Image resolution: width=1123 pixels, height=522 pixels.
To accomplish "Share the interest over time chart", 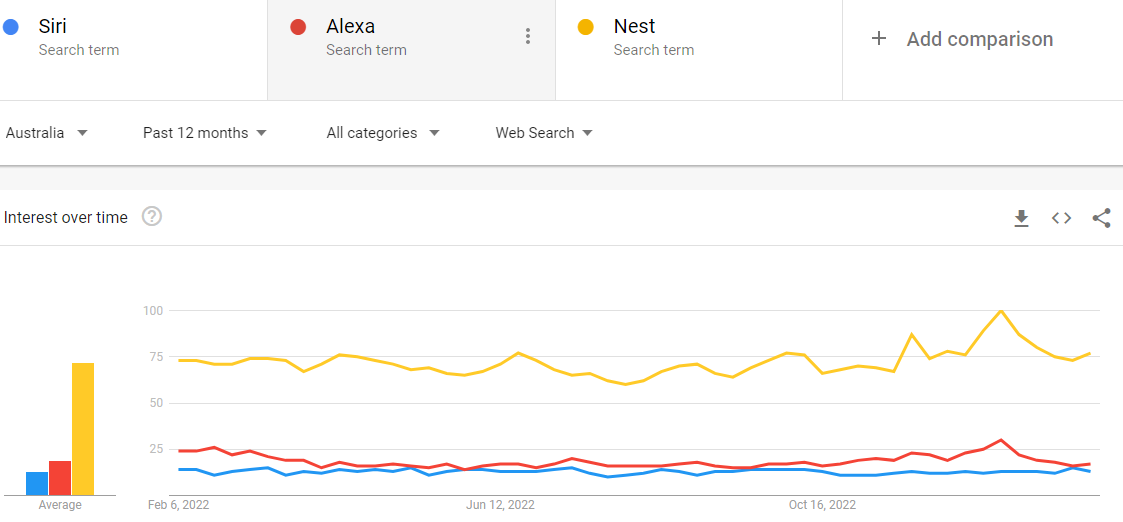I will coord(1101,218).
